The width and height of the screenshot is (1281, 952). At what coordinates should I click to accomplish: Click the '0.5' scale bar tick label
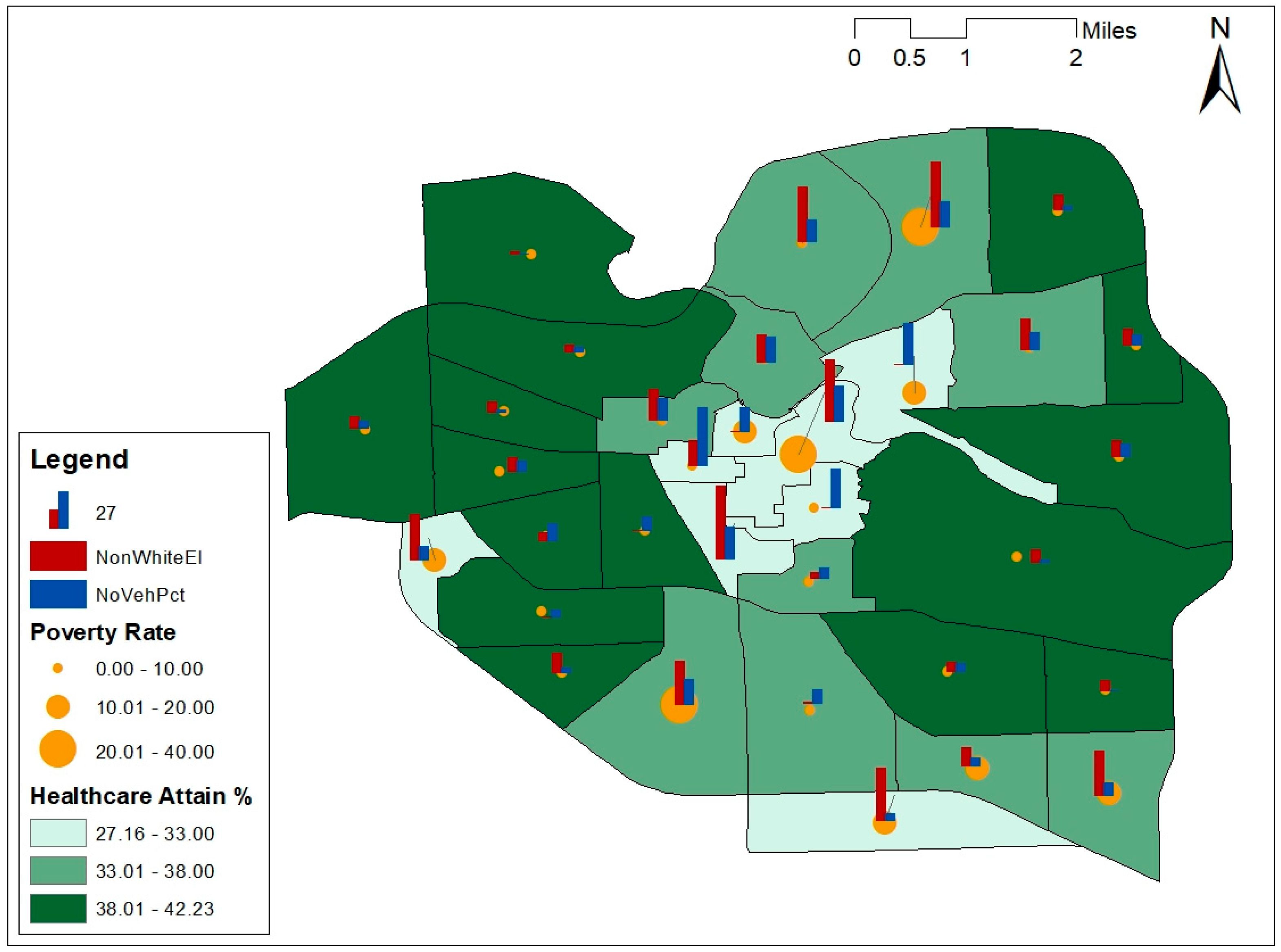point(909,58)
